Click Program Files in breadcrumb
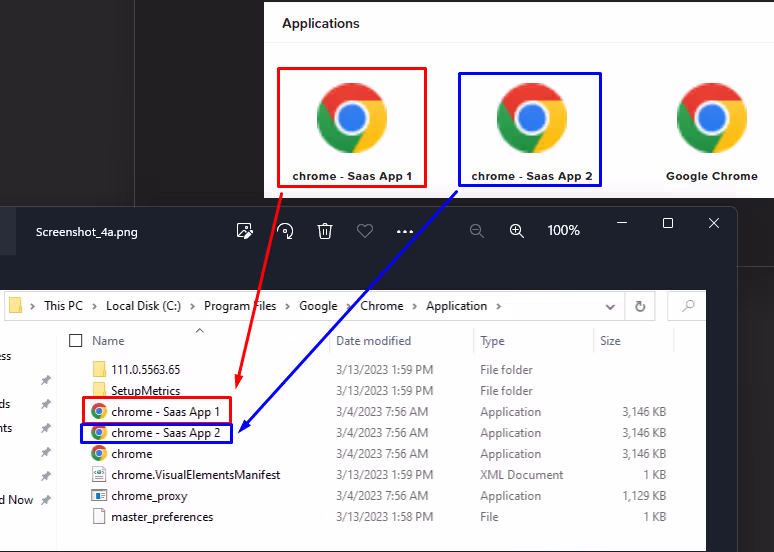The image size is (774, 552). click(240, 306)
